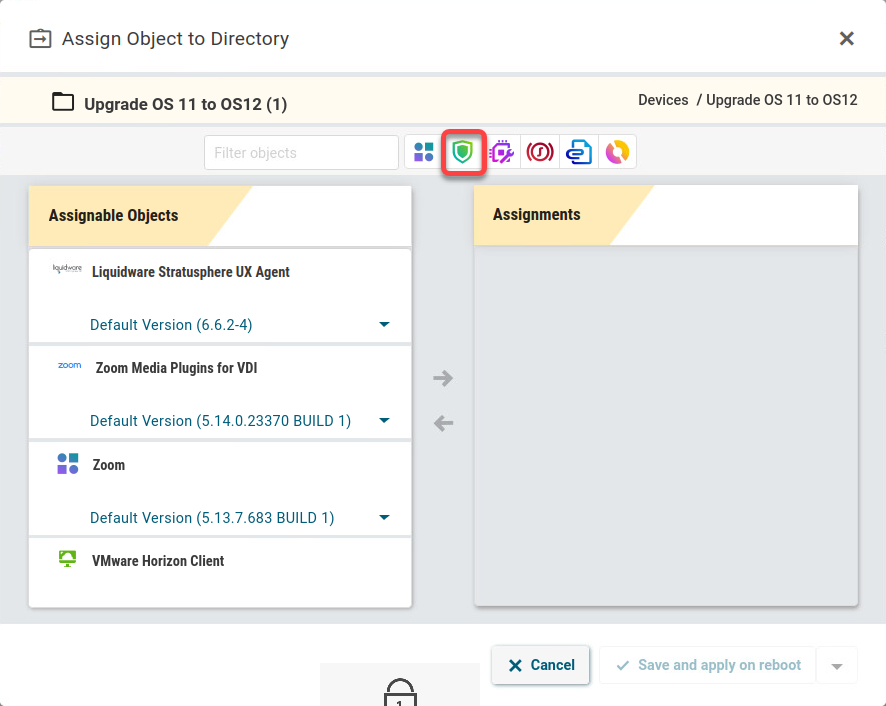Click the Apps filter icon with colored shapes
The height and width of the screenshot is (706, 886).
(x=424, y=153)
